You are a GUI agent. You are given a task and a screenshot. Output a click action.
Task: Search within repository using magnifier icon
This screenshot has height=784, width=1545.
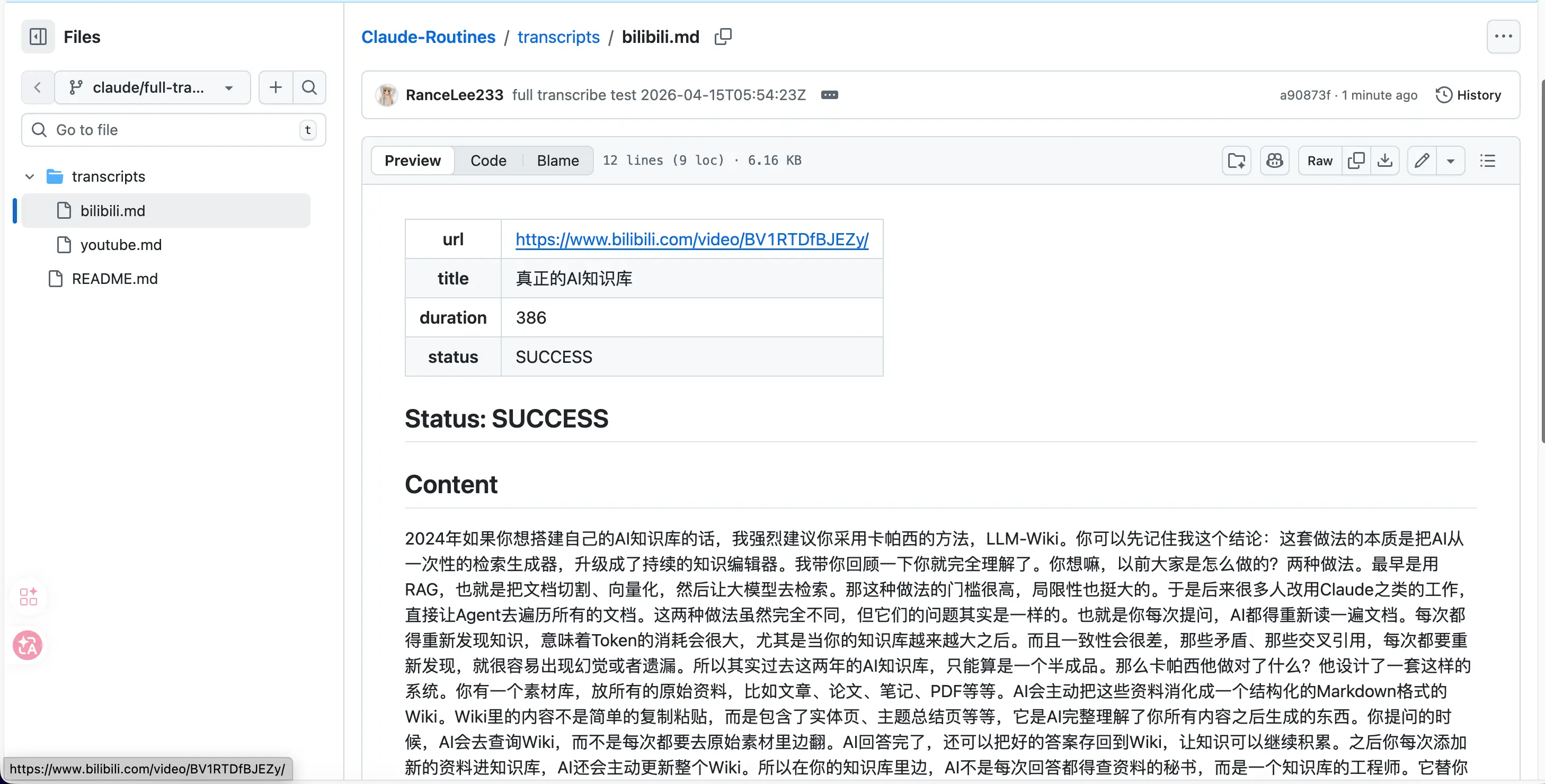[309, 87]
